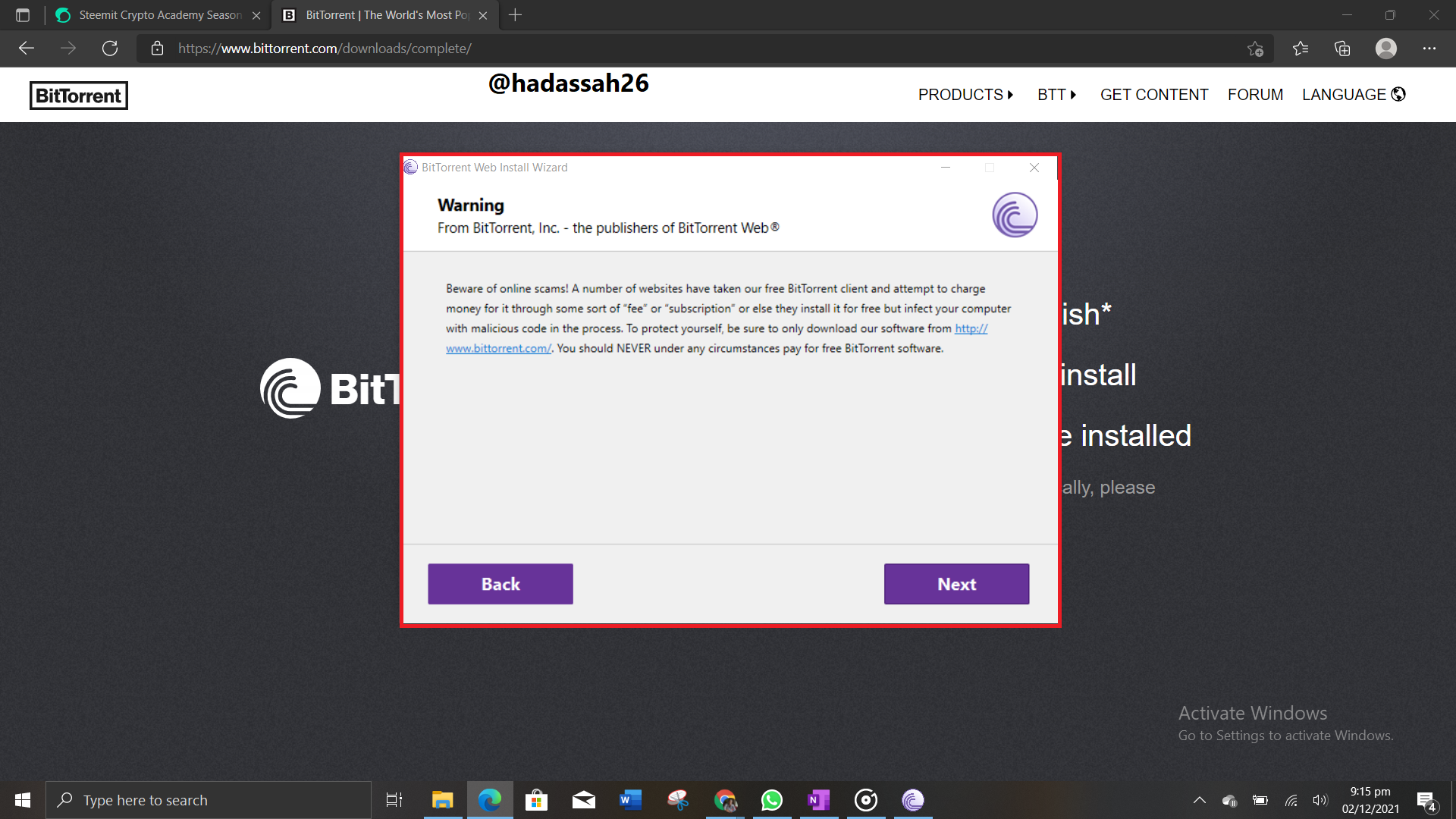Open the circular media app in taskbar
The image size is (1456, 819).
pos(866,800)
